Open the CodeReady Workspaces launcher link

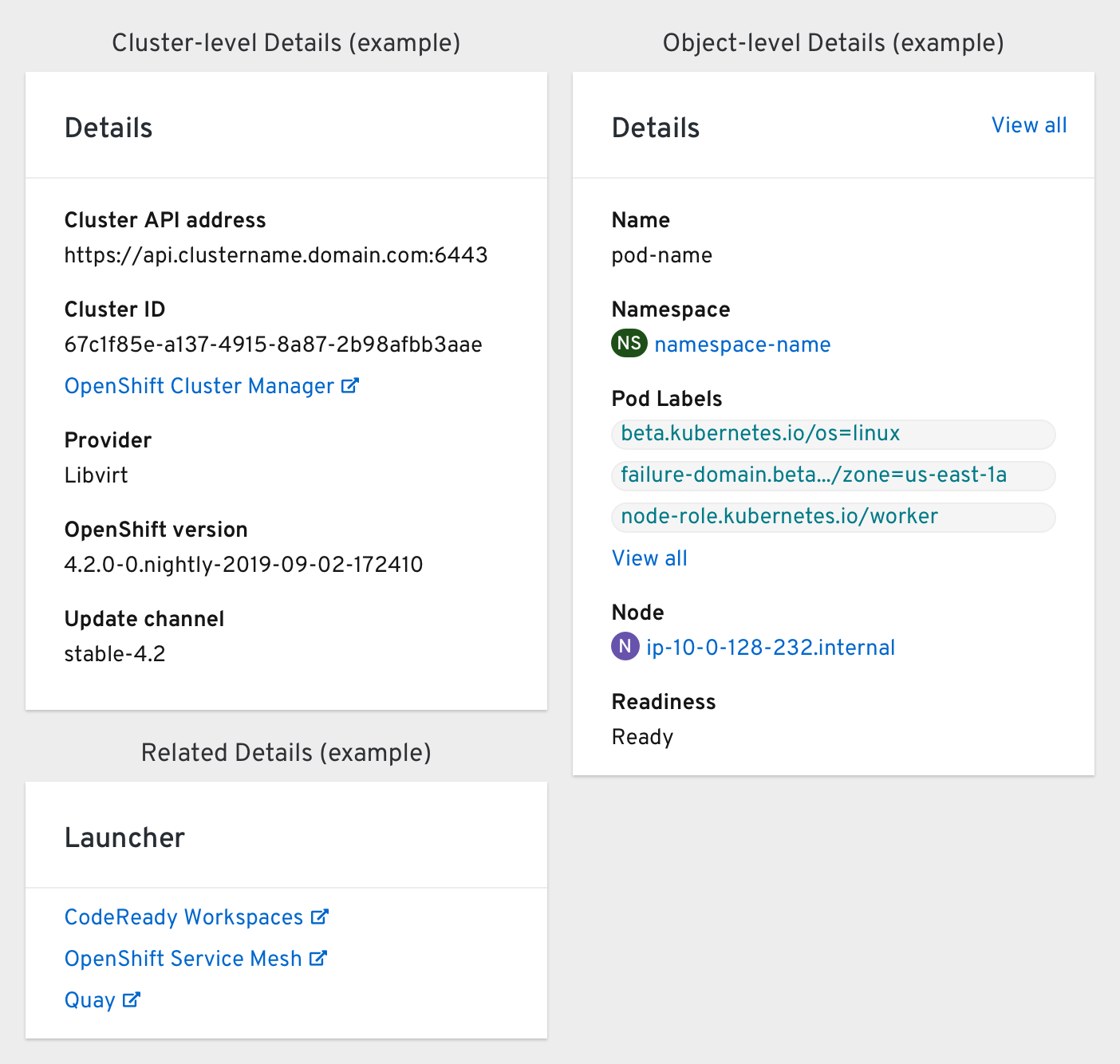pyautogui.click(x=184, y=917)
